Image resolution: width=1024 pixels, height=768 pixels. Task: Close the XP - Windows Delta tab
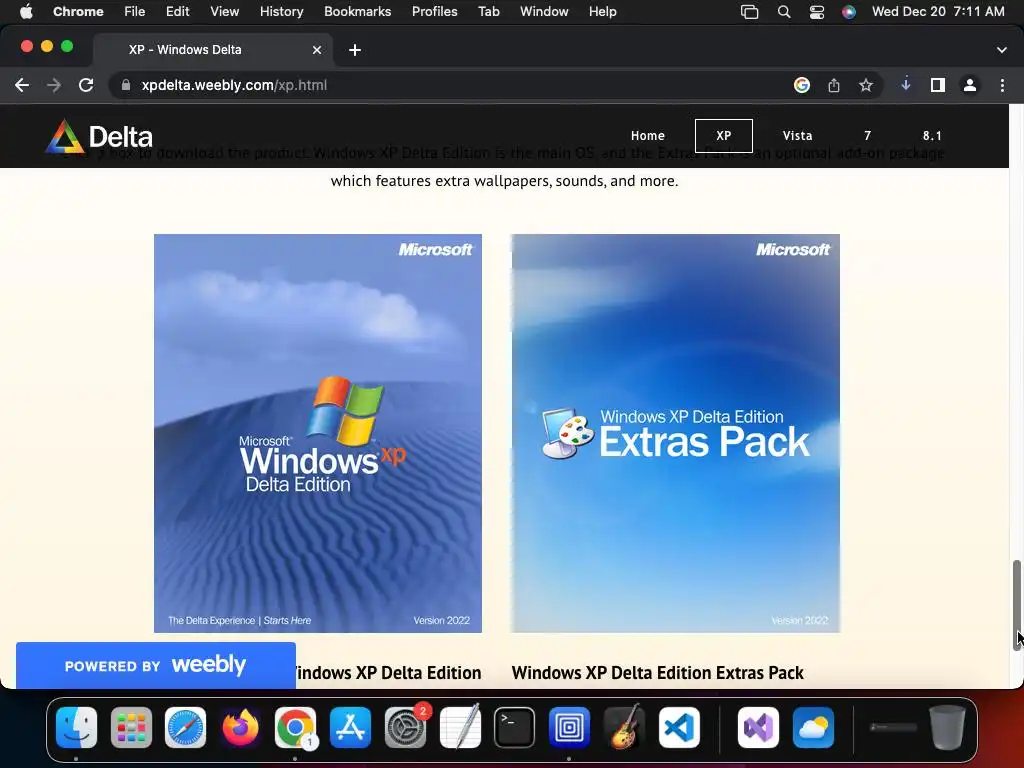coord(317,50)
